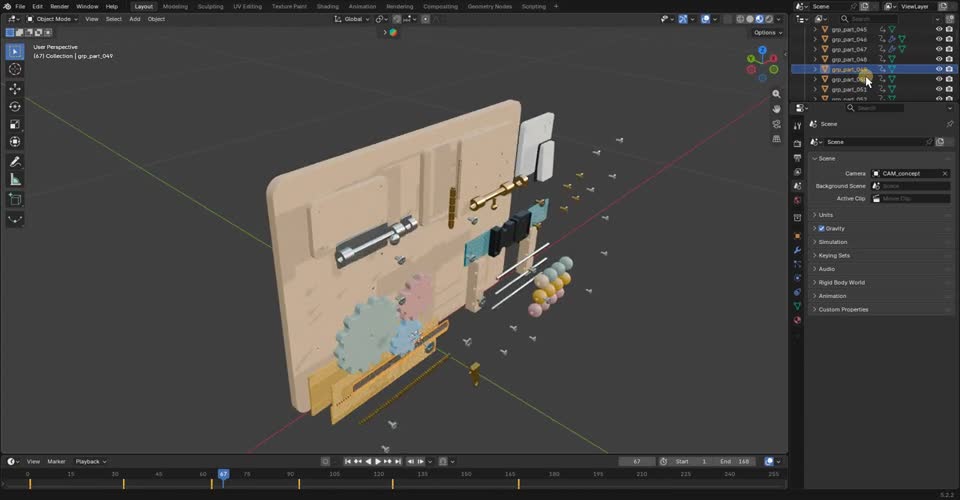The height and width of the screenshot is (500, 960).
Task: Click the Z axis on navigation gizmo
Action: pyautogui.click(x=762, y=50)
